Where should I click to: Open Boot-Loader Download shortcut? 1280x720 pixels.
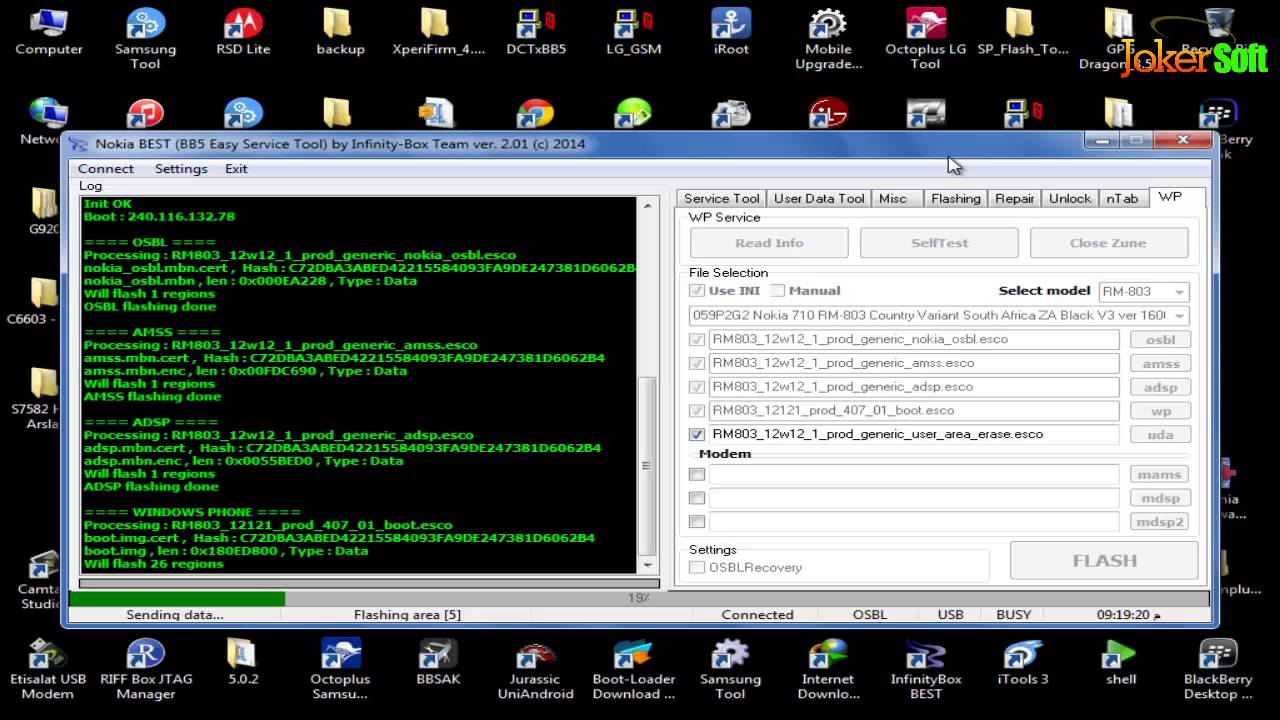pos(633,668)
